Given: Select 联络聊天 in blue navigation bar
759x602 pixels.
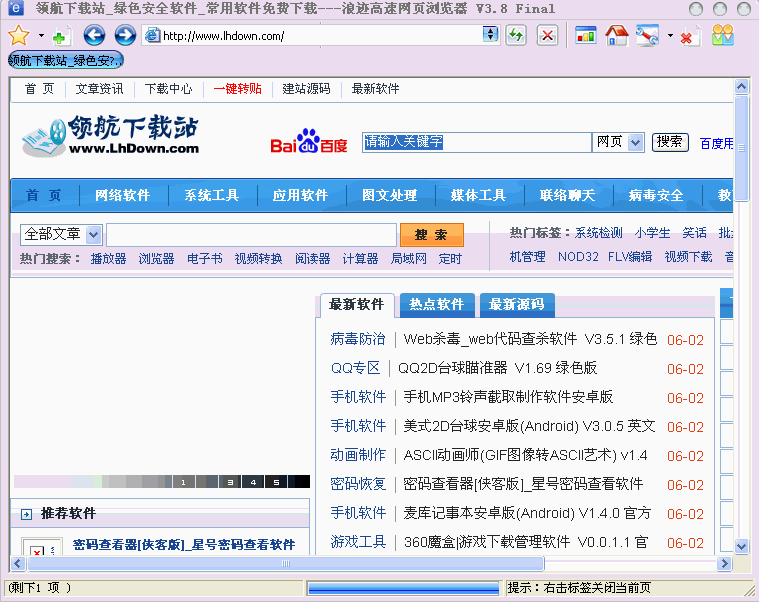Looking at the screenshot, I should [567, 196].
